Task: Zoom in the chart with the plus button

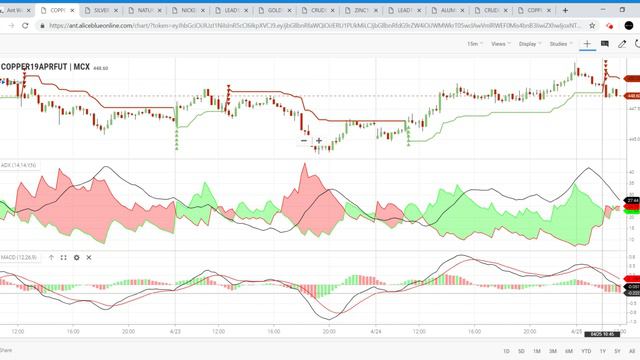Action: (x=319, y=140)
